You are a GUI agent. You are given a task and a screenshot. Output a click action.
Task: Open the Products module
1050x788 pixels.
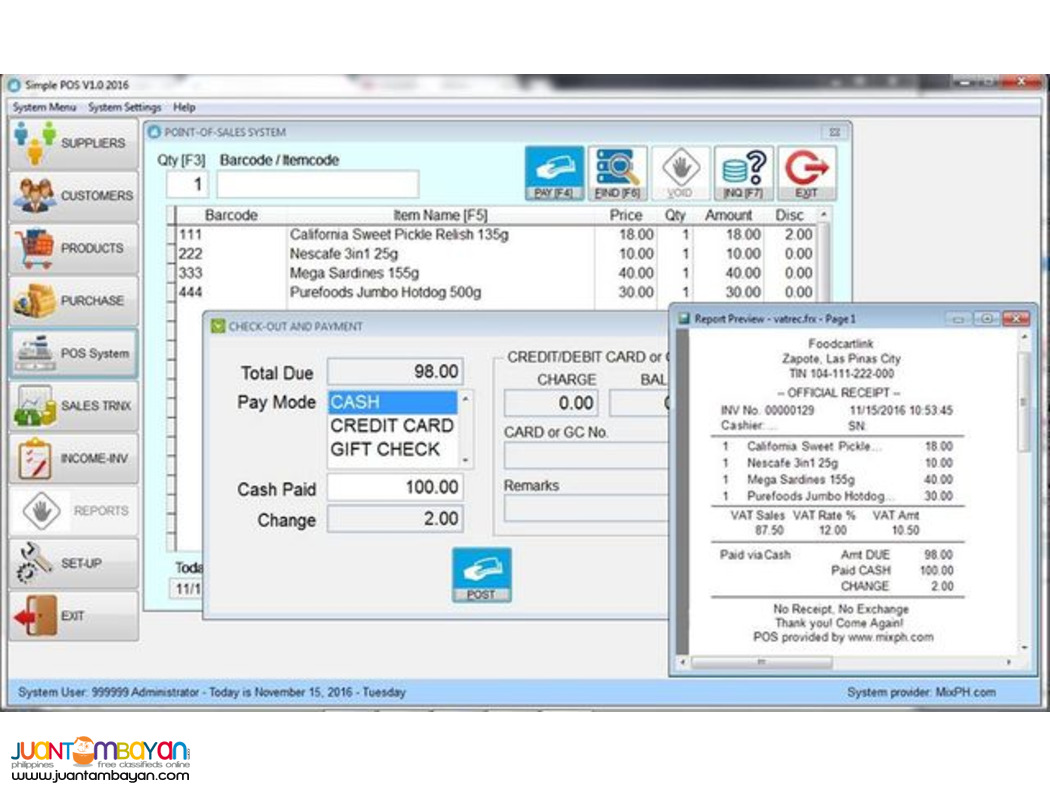click(74, 248)
